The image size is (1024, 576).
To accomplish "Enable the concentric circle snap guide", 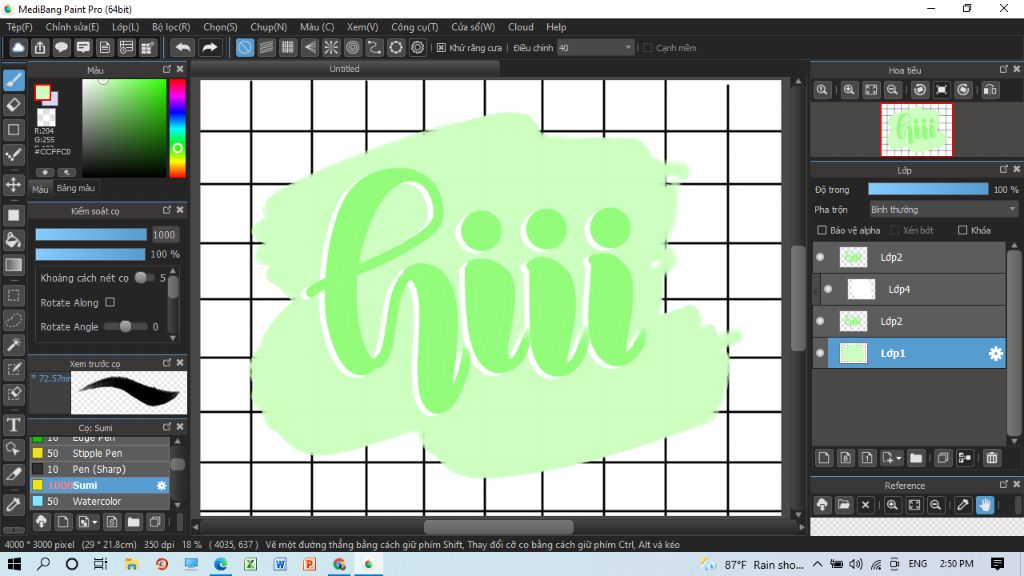I will pyautogui.click(x=353, y=48).
